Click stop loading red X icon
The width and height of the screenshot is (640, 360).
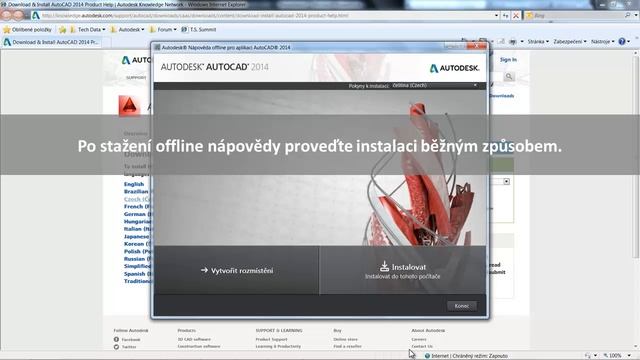[x=516, y=16]
